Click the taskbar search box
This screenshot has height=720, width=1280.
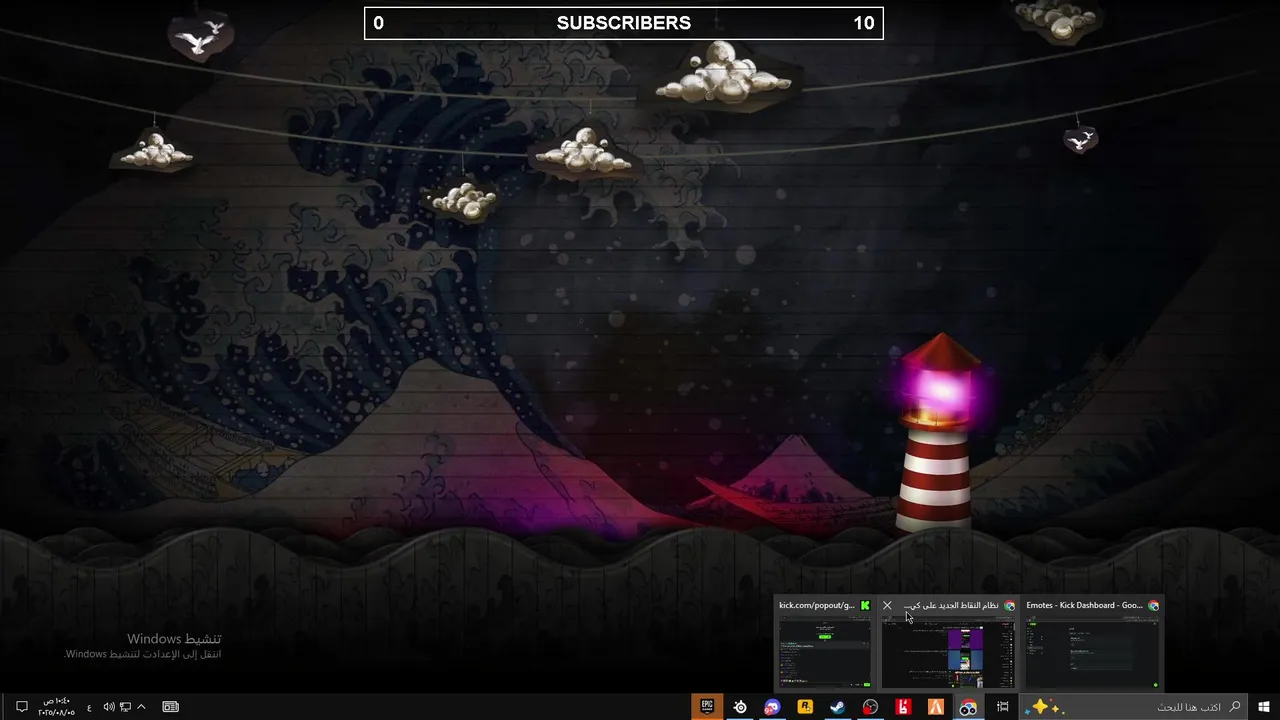[x=1134, y=707]
